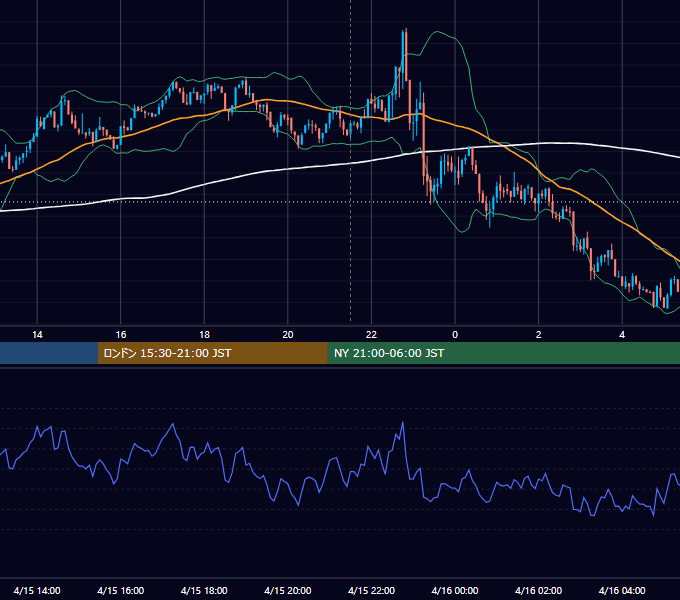The image size is (680, 600).
Task: Click the blue session band before London
Action: pos(49,353)
